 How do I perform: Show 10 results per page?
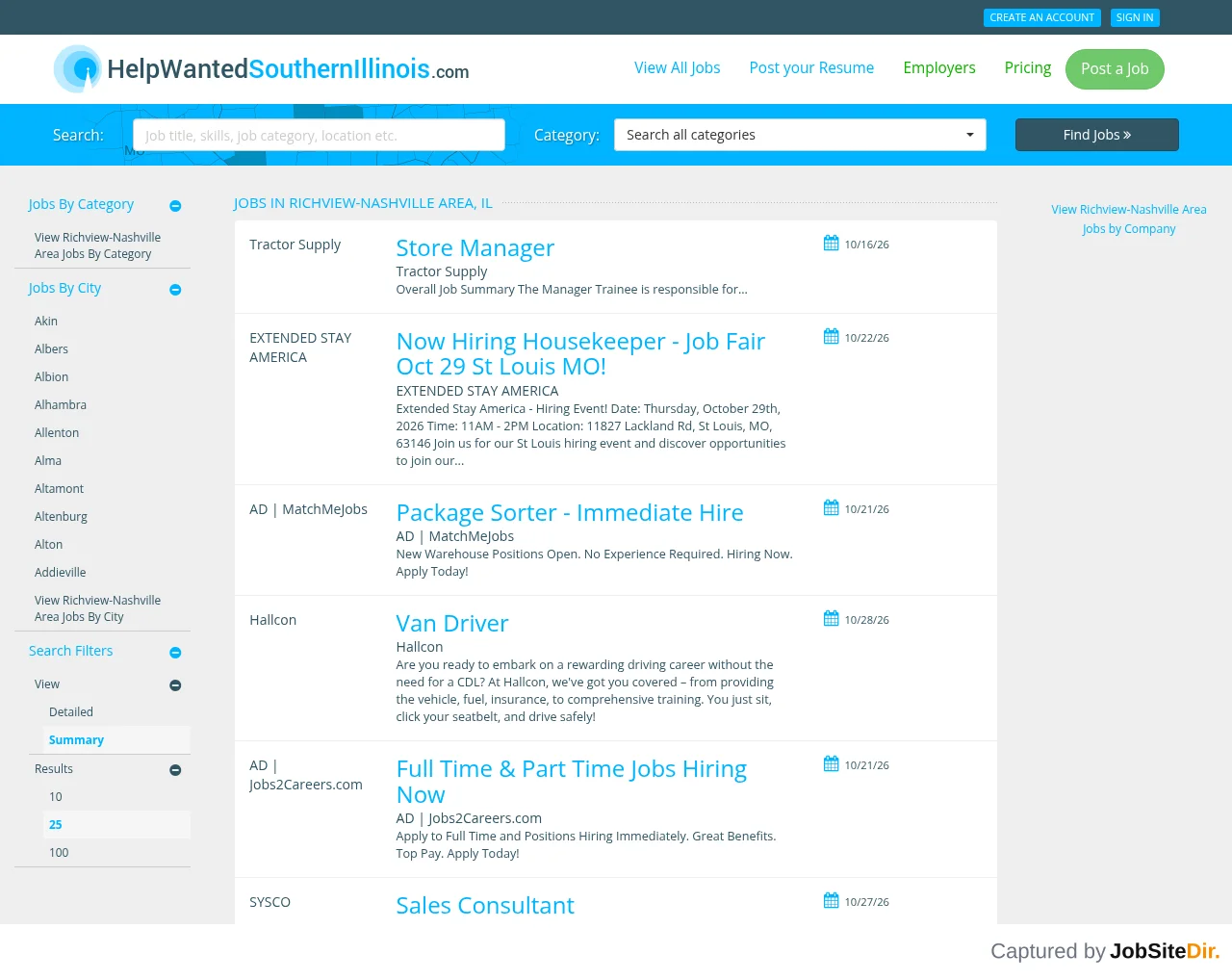(x=56, y=797)
